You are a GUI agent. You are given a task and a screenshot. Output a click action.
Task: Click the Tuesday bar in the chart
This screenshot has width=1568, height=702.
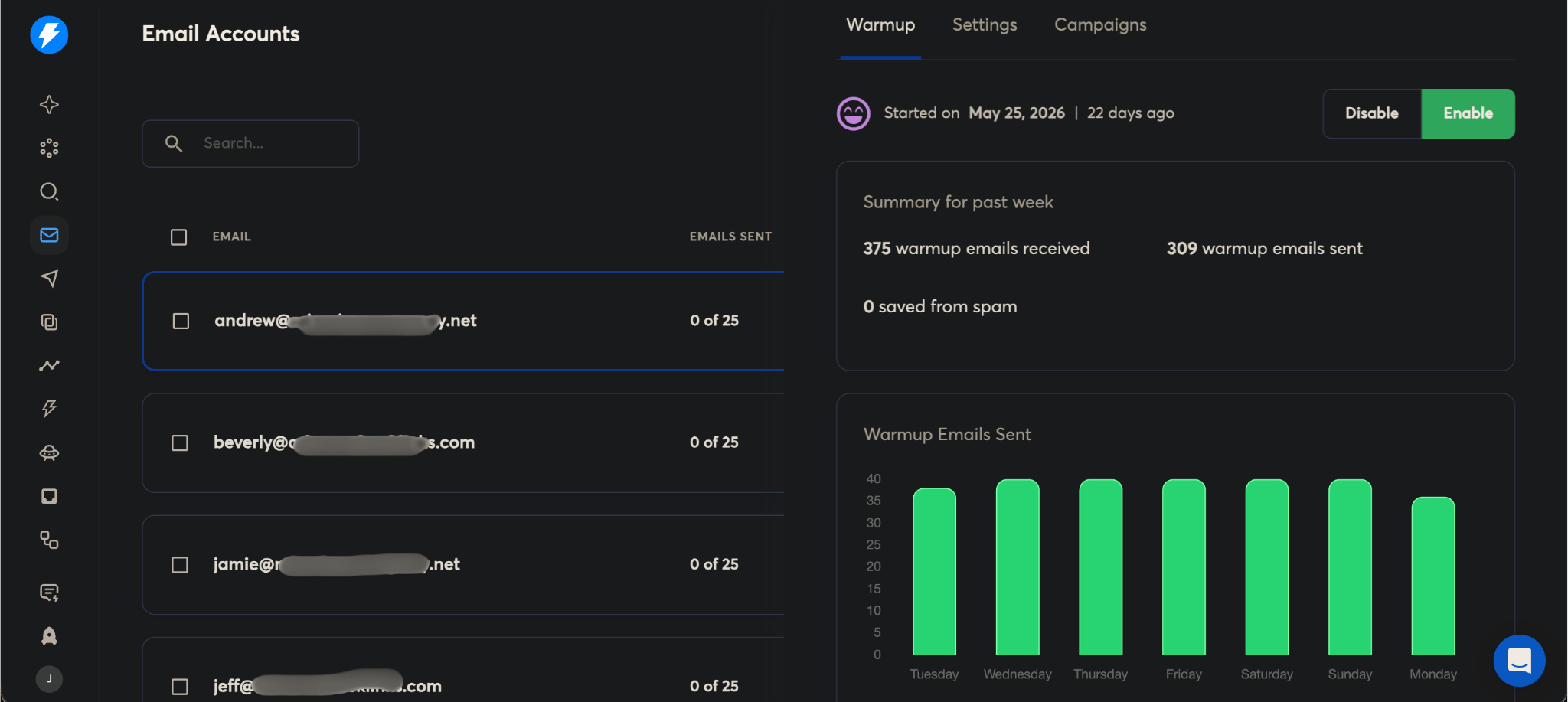pyautogui.click(x=934, y=571)
